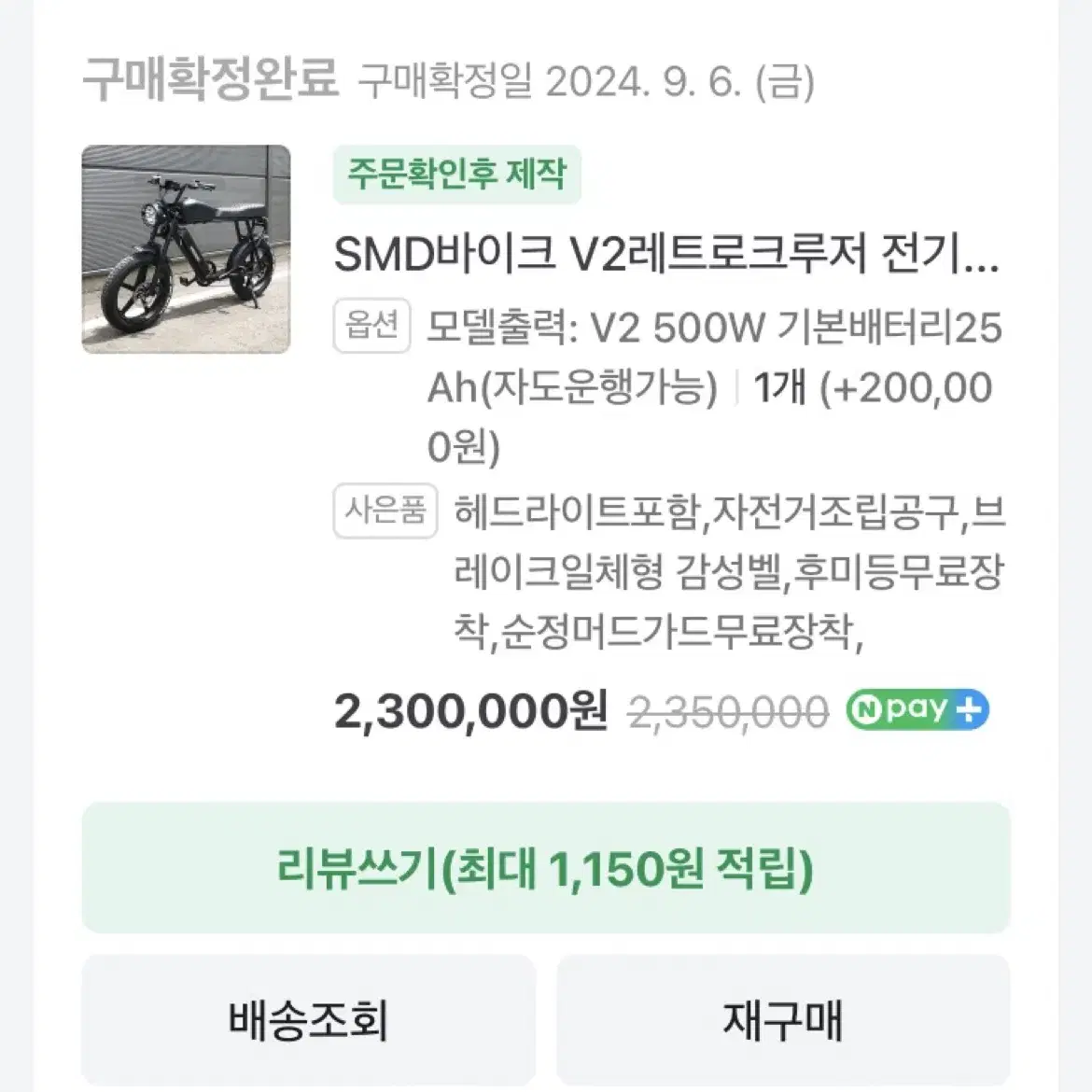
Task: Write a review via 리뷰쓰기 button
Action: pyautogui.click(x=546, y=868)
